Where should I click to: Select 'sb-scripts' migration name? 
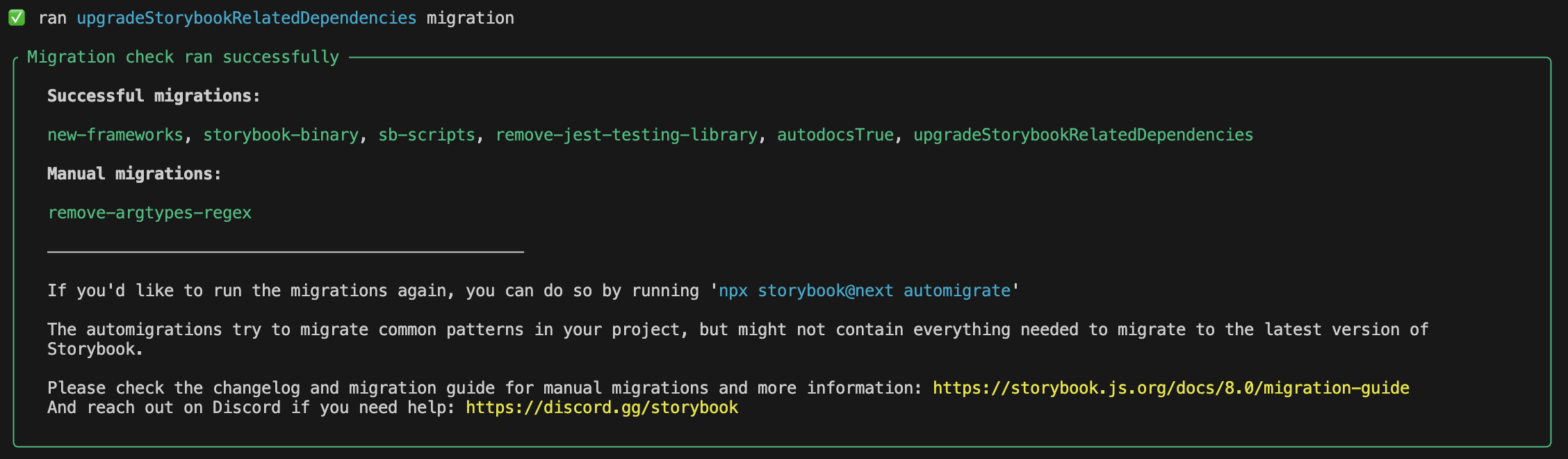(427, 135)
